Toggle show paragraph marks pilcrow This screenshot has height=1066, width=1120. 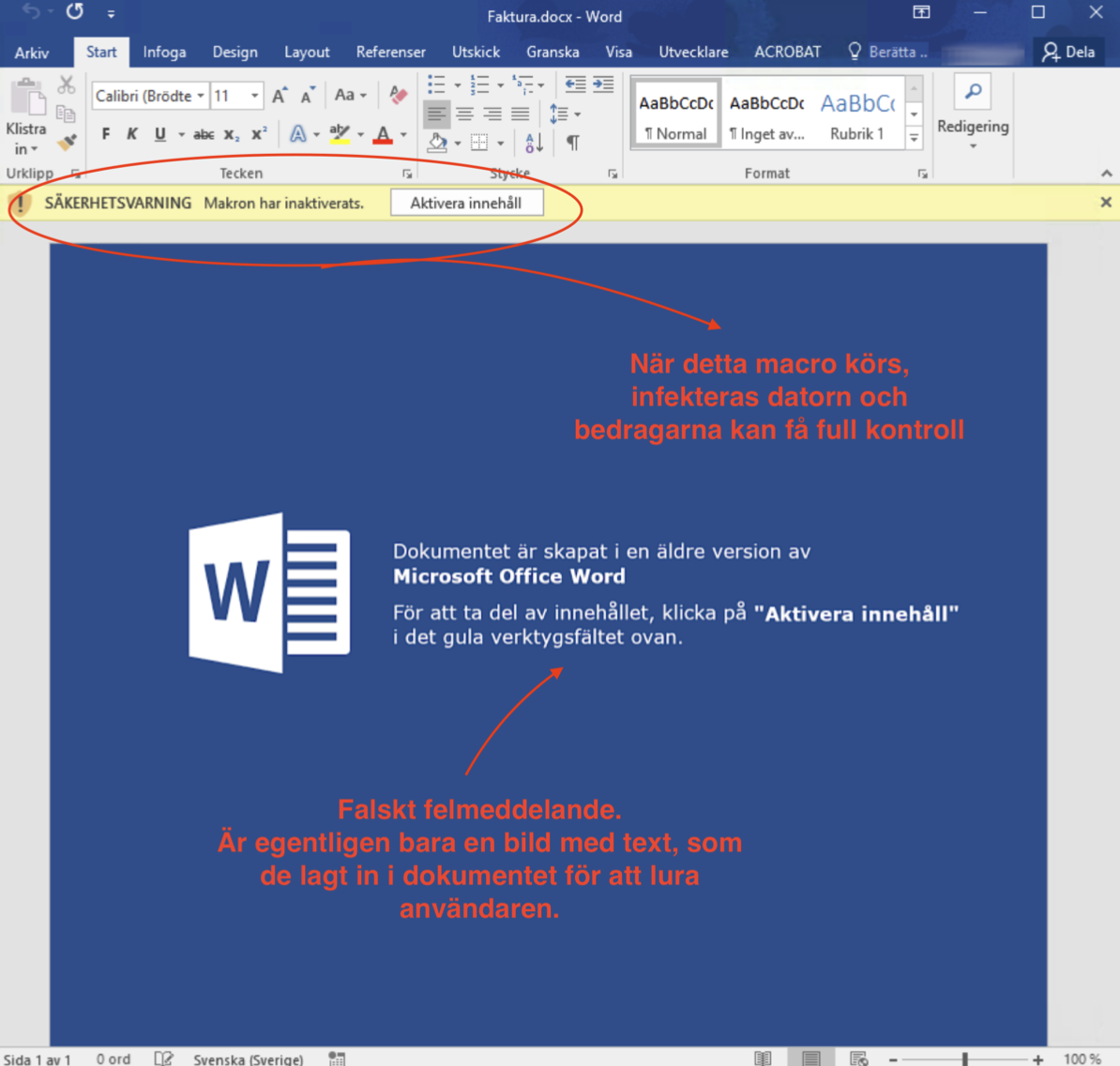(572, 143)
